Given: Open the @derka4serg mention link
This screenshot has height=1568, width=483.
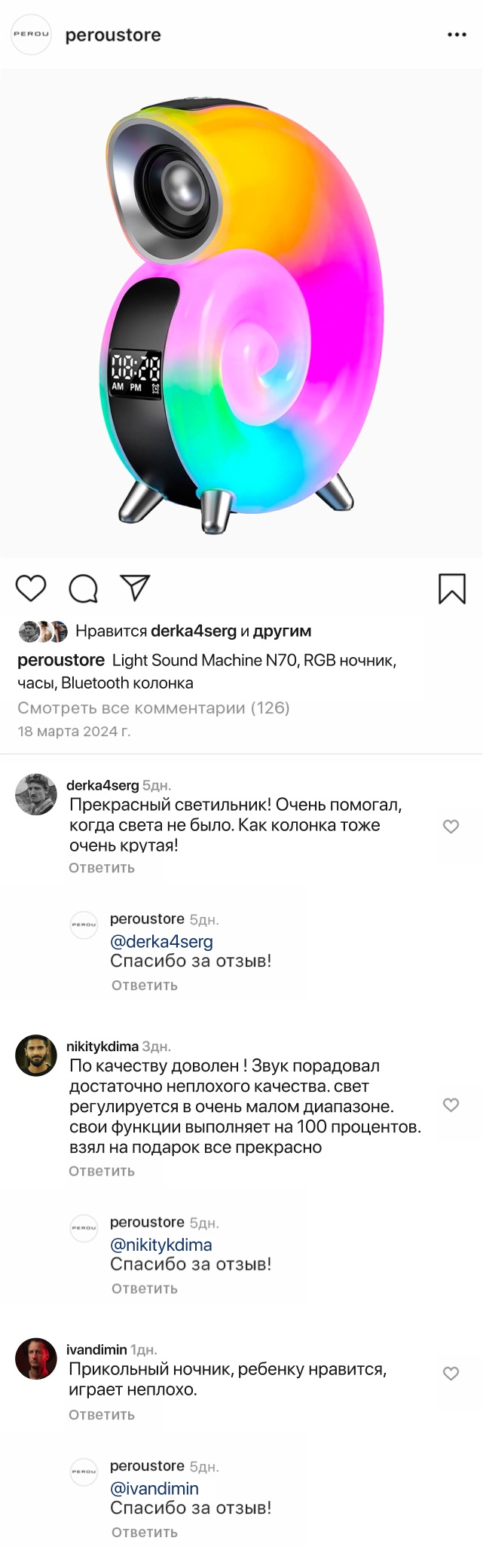Looking at the screenshot, I should (x=161, y=942).
